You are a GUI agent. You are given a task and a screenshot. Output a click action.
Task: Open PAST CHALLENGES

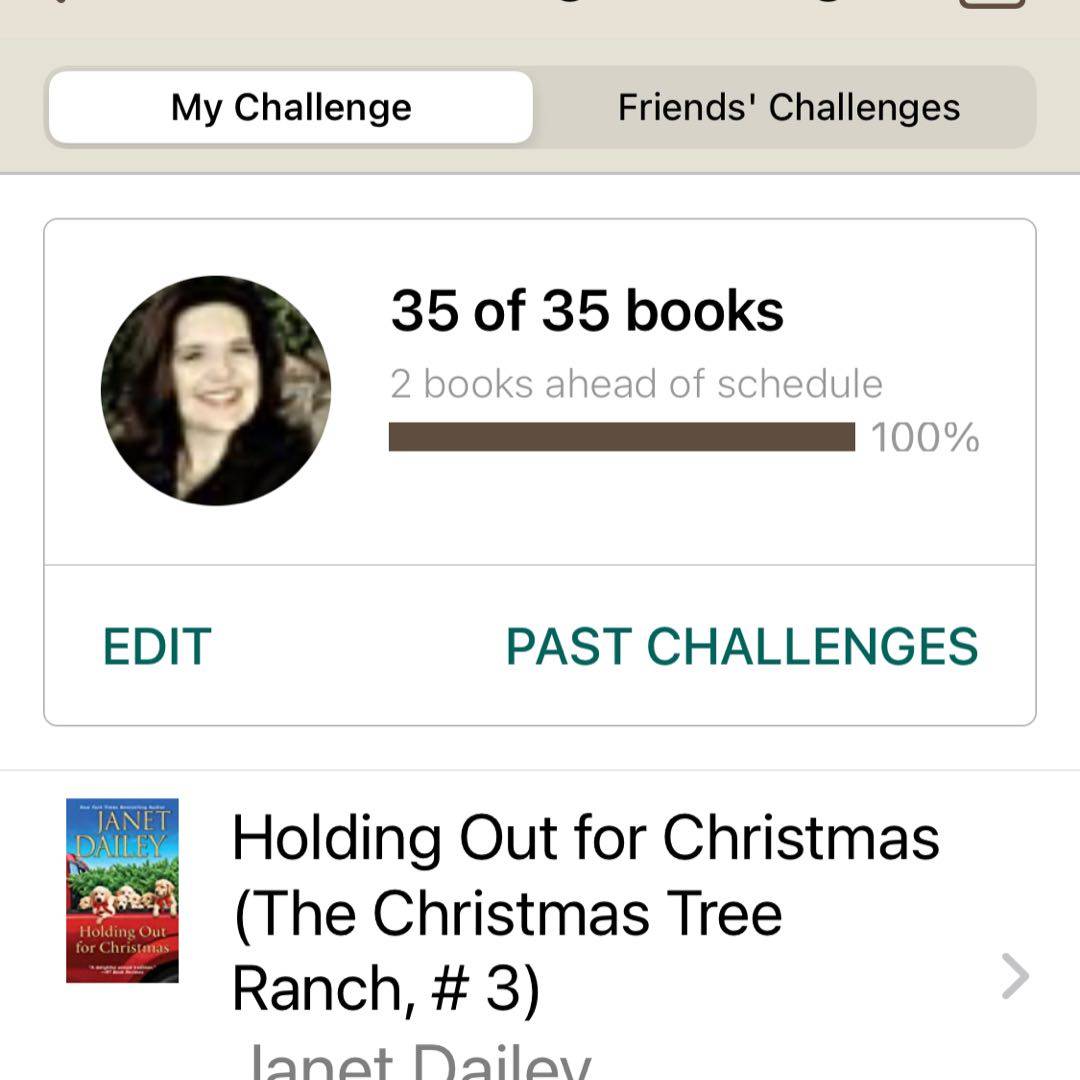pos(741,647)
